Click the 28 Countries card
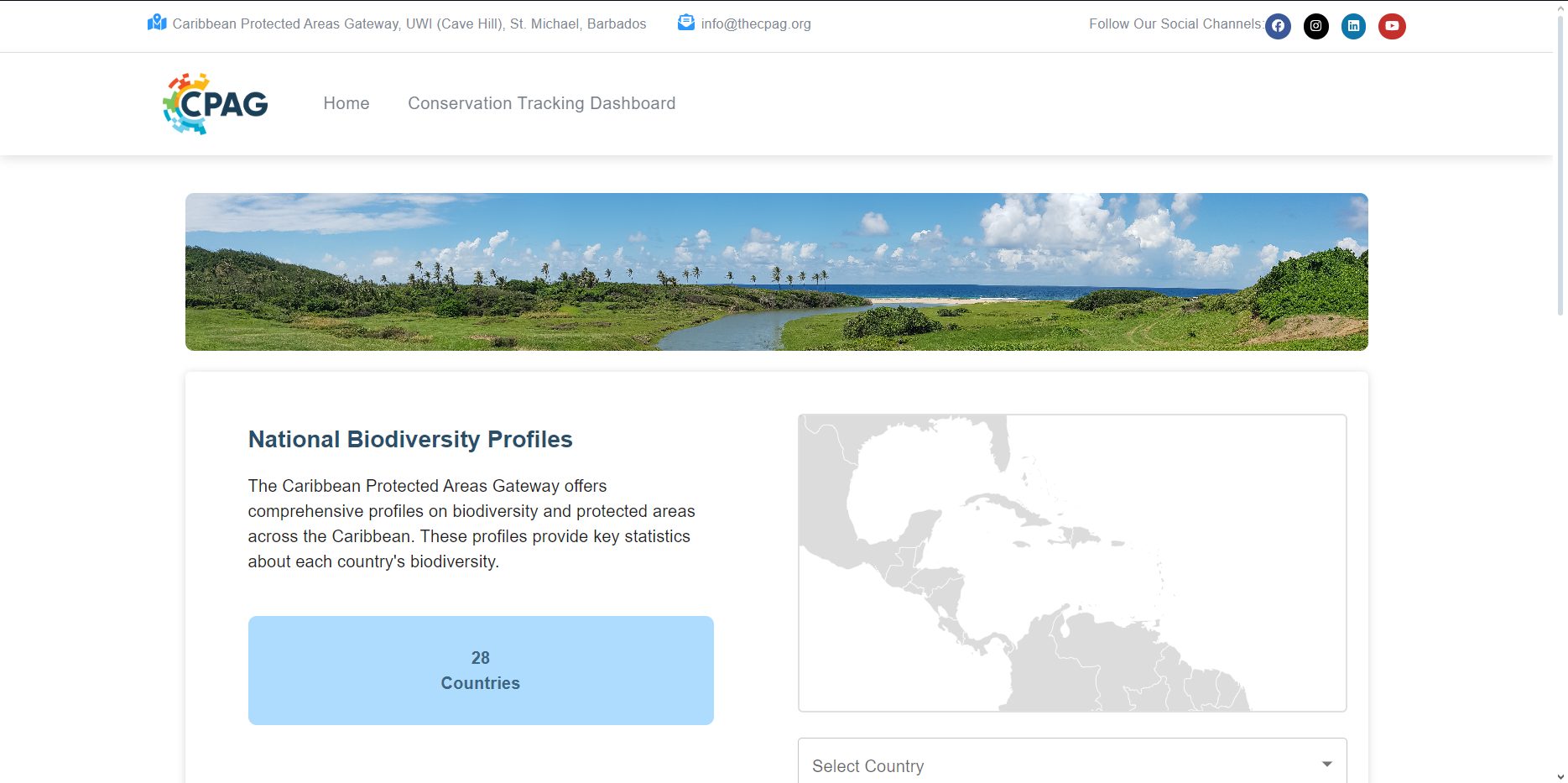The height and width of the screenshot is (783, 1568). point(481,671)
